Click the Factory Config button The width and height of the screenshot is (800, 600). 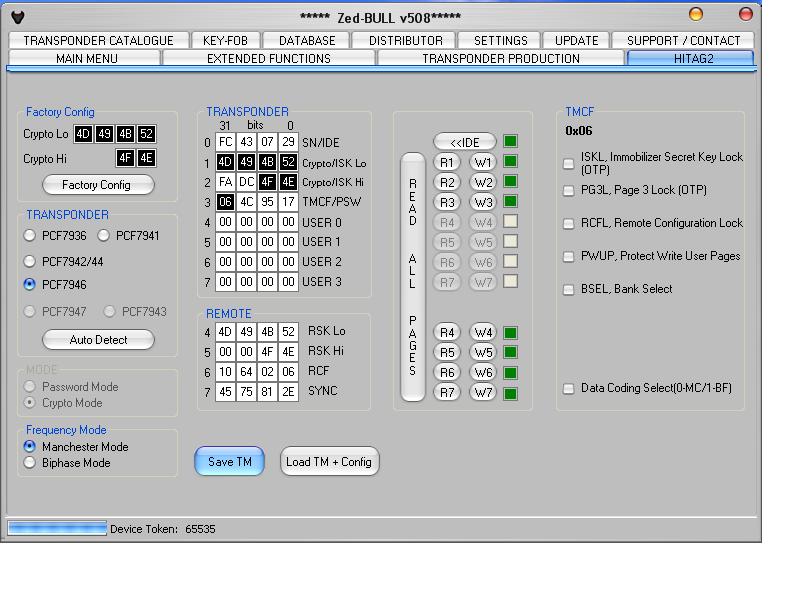pos(98,185)
